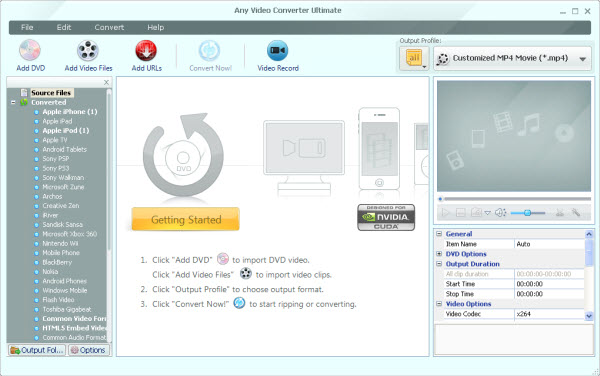The width and height of the screenshot is (600, 376).
Task: Select Sony PSP in tree
Action: tap(55, 159)
